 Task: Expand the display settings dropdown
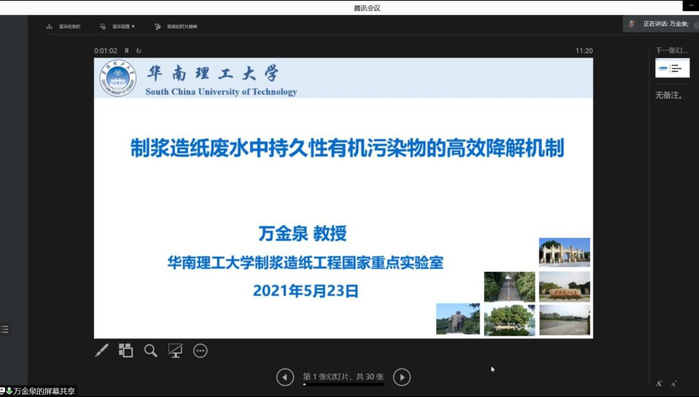tap(118, 27)
